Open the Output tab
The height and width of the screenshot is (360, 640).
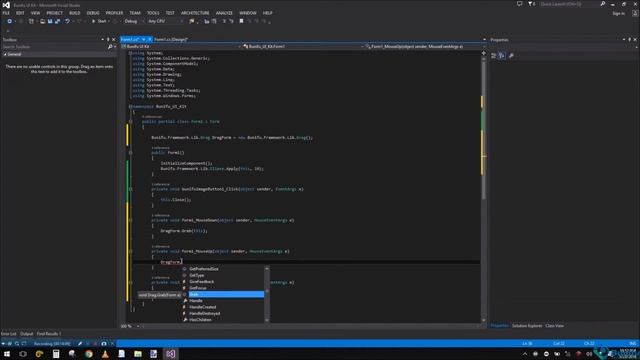click(x=27, y=334)
